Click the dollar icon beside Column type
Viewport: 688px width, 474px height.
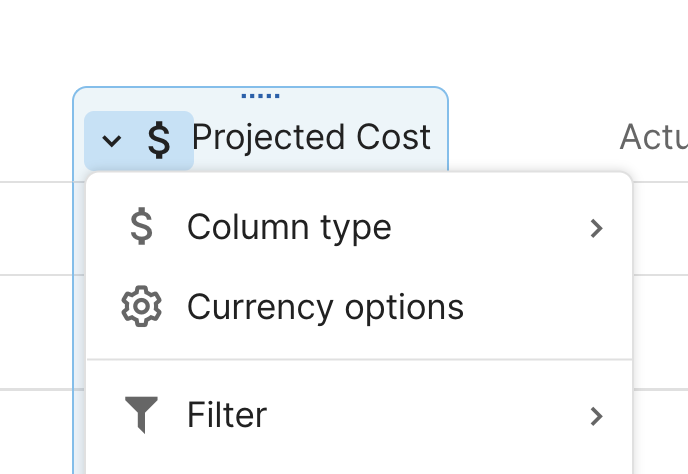coord(142,228)
